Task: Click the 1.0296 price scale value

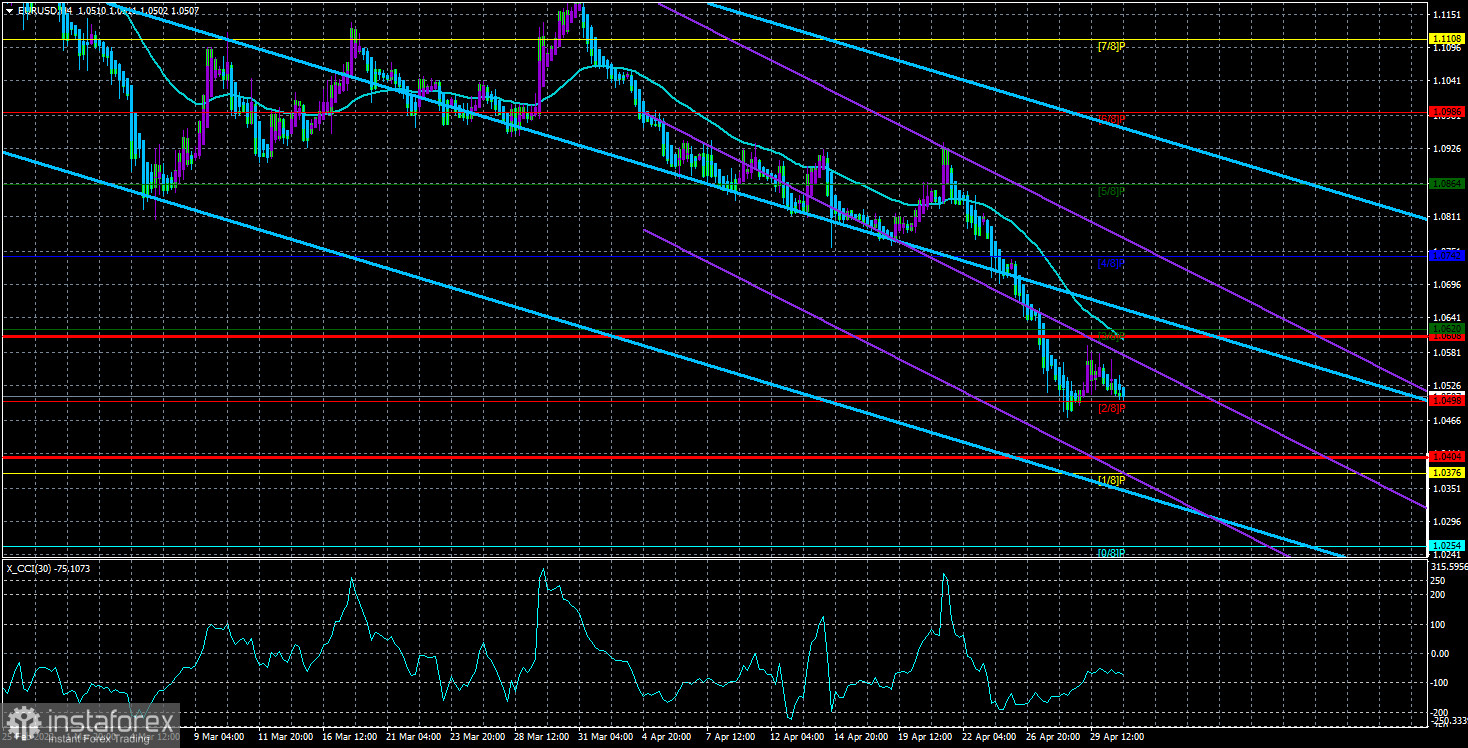Action: point(1447,521)
